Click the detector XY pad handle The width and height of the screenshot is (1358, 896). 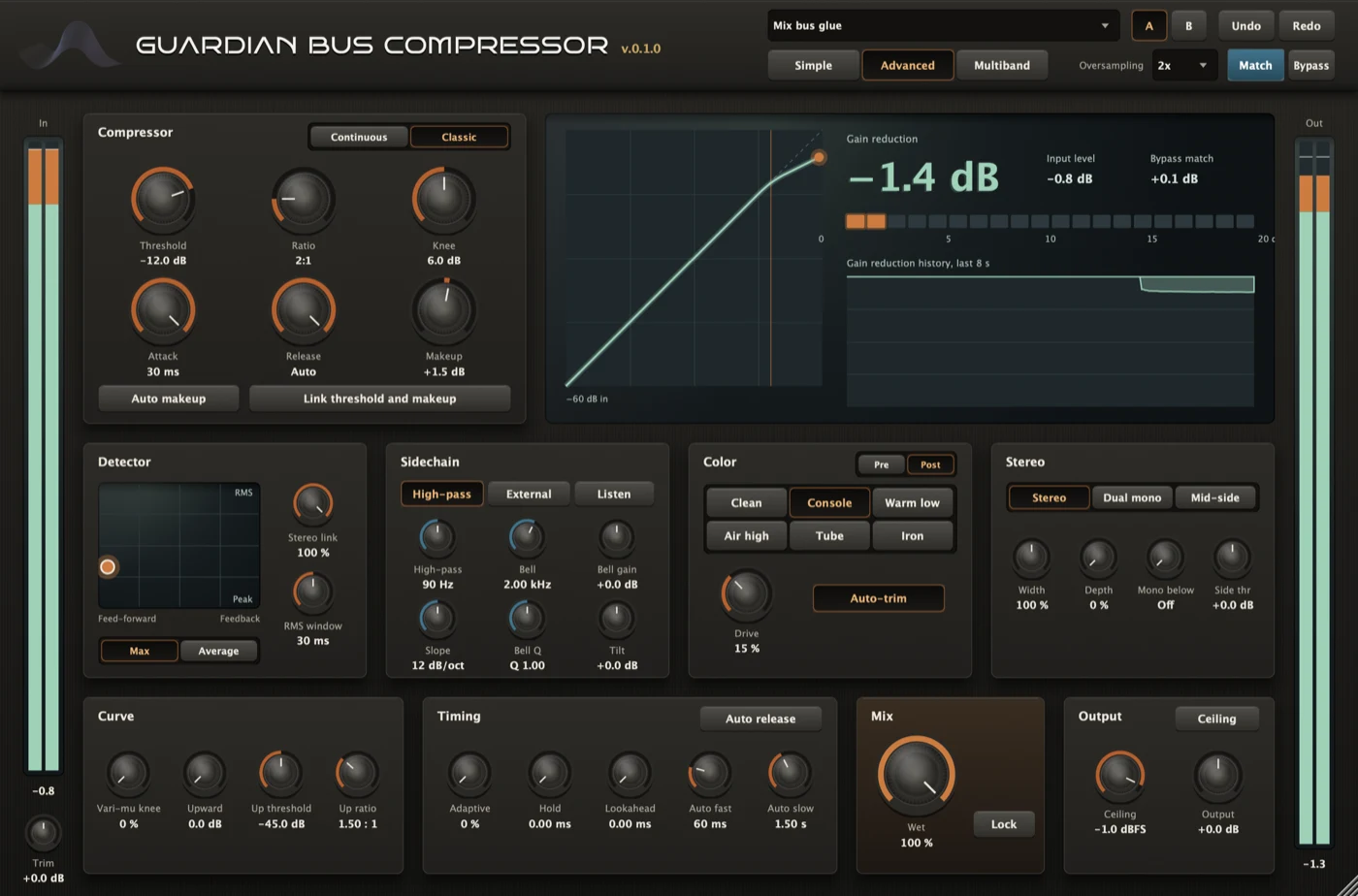pyautogui.click(x=108, y=566)
